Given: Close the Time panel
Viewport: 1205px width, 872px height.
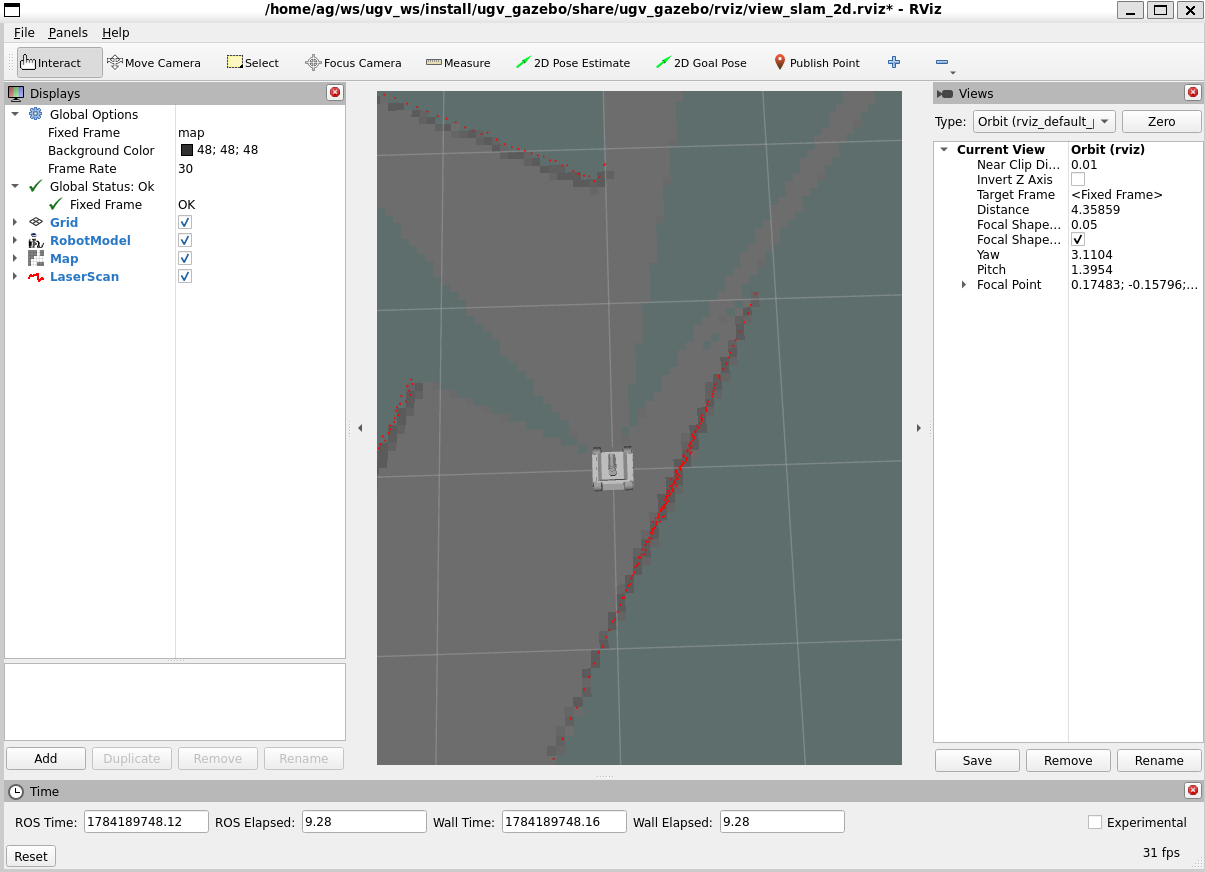Looking at the screenshot, I should [x=1192, y=790].
